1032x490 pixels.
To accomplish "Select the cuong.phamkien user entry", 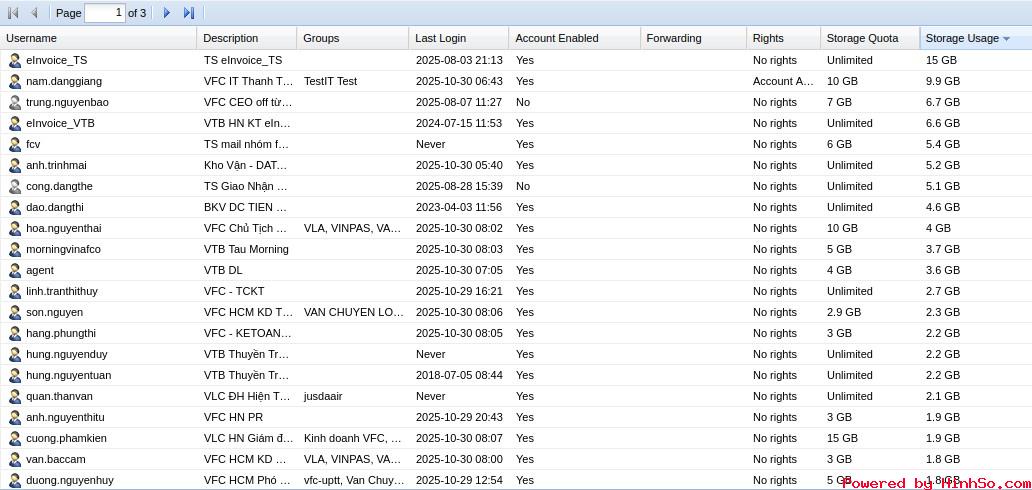I will tap(66, 438).
